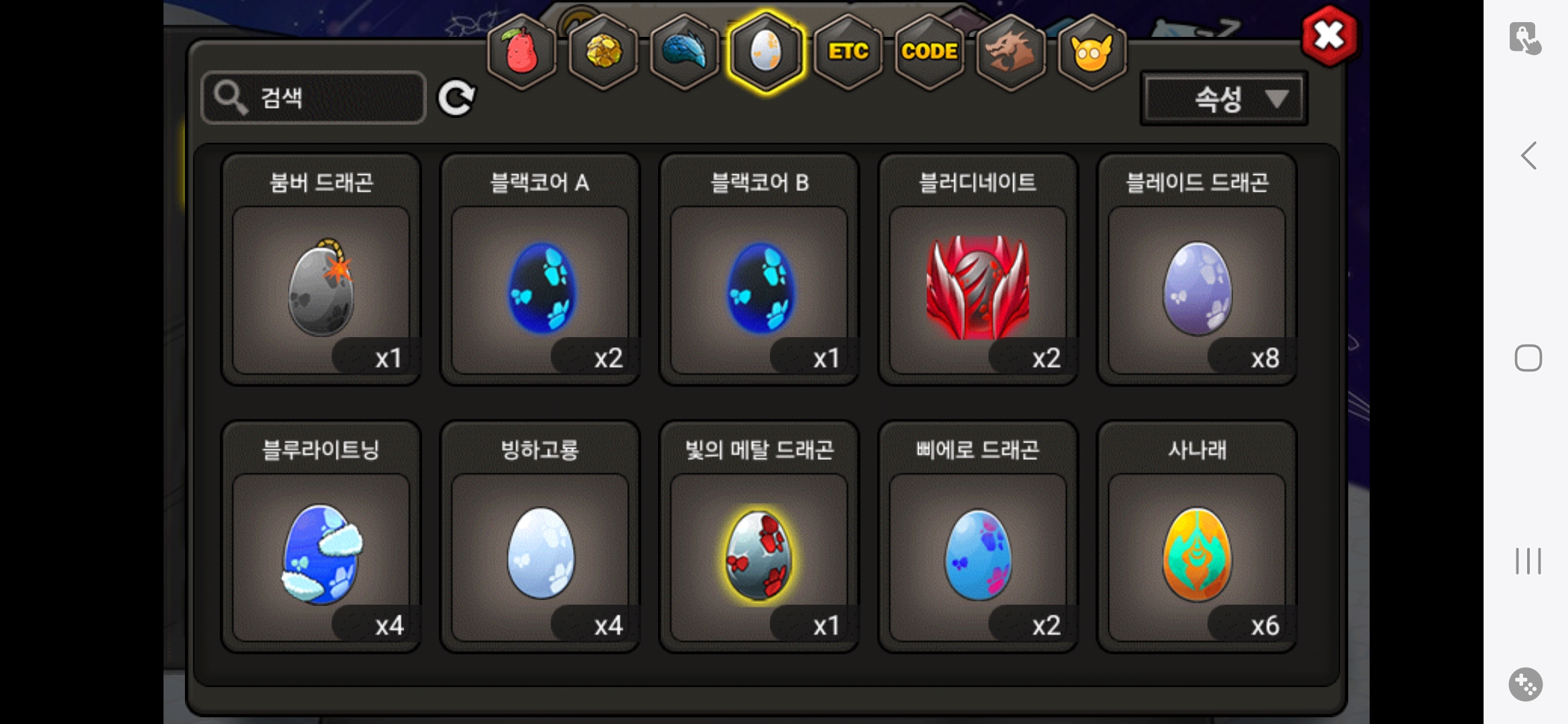Select the gold nugget category icon

(603, 52)
